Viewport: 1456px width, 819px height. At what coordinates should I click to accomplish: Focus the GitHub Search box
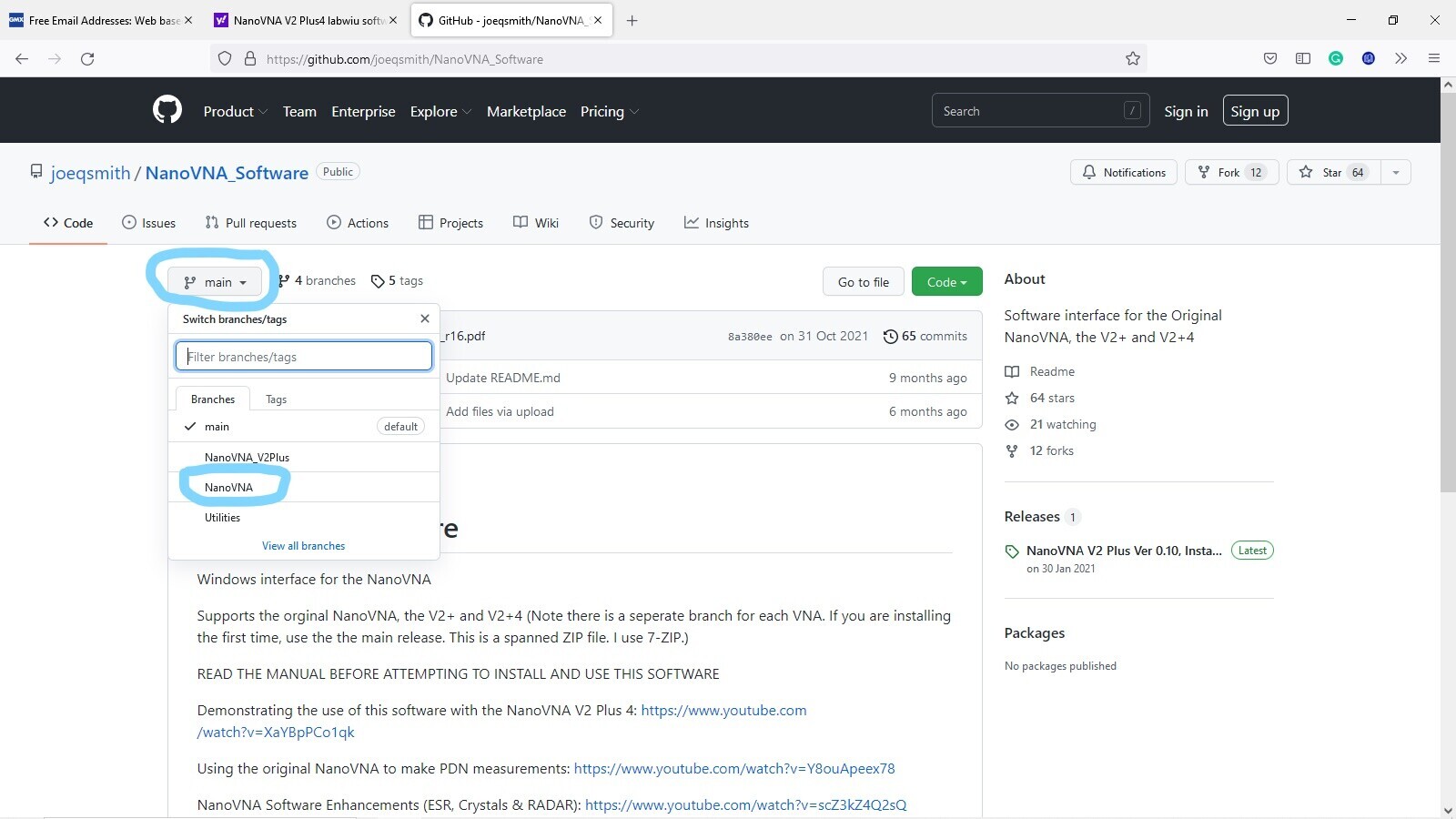(x=1040, y=110)
